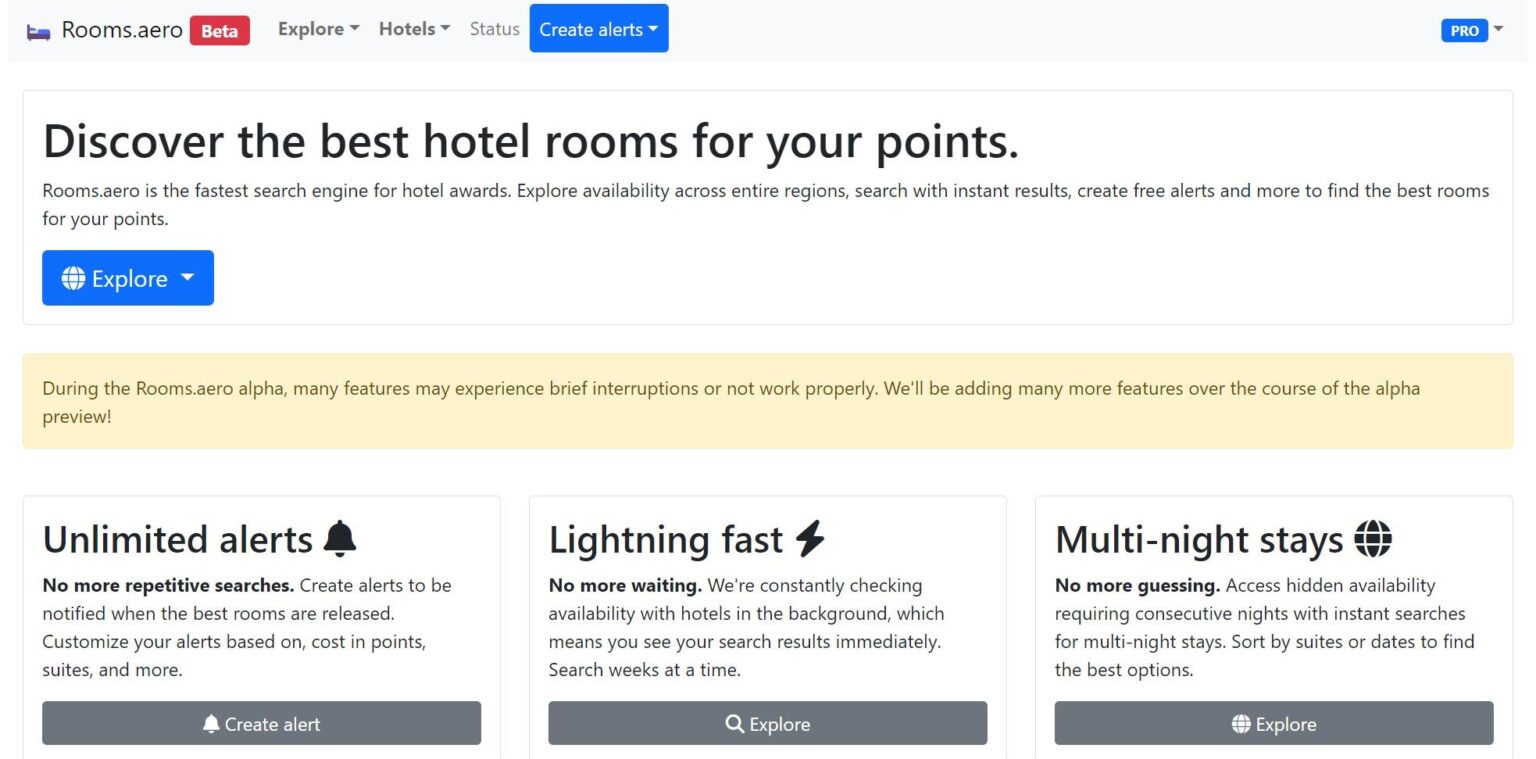Click the globe icon in the Multi-night stays Explore button
Viewport: 1536px width, 759px height.
1241,724
